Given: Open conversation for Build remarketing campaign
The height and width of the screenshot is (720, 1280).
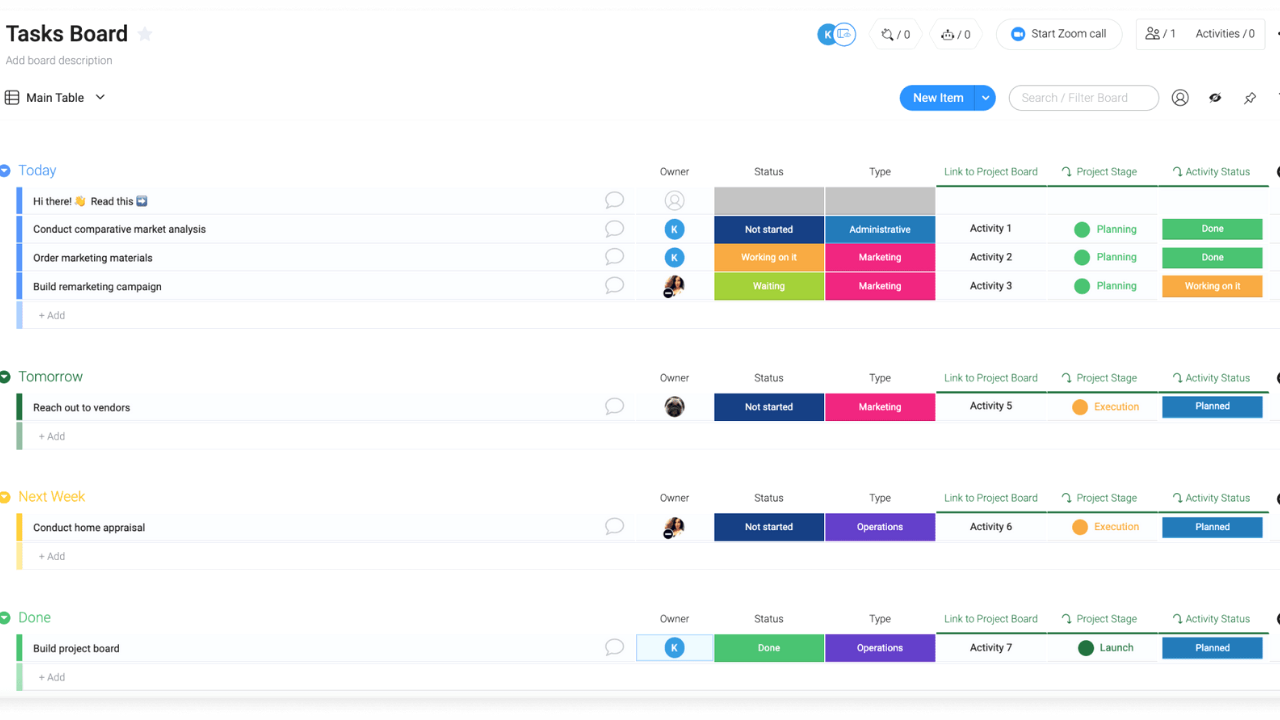Looking at the screenshot, I should 614,286.
